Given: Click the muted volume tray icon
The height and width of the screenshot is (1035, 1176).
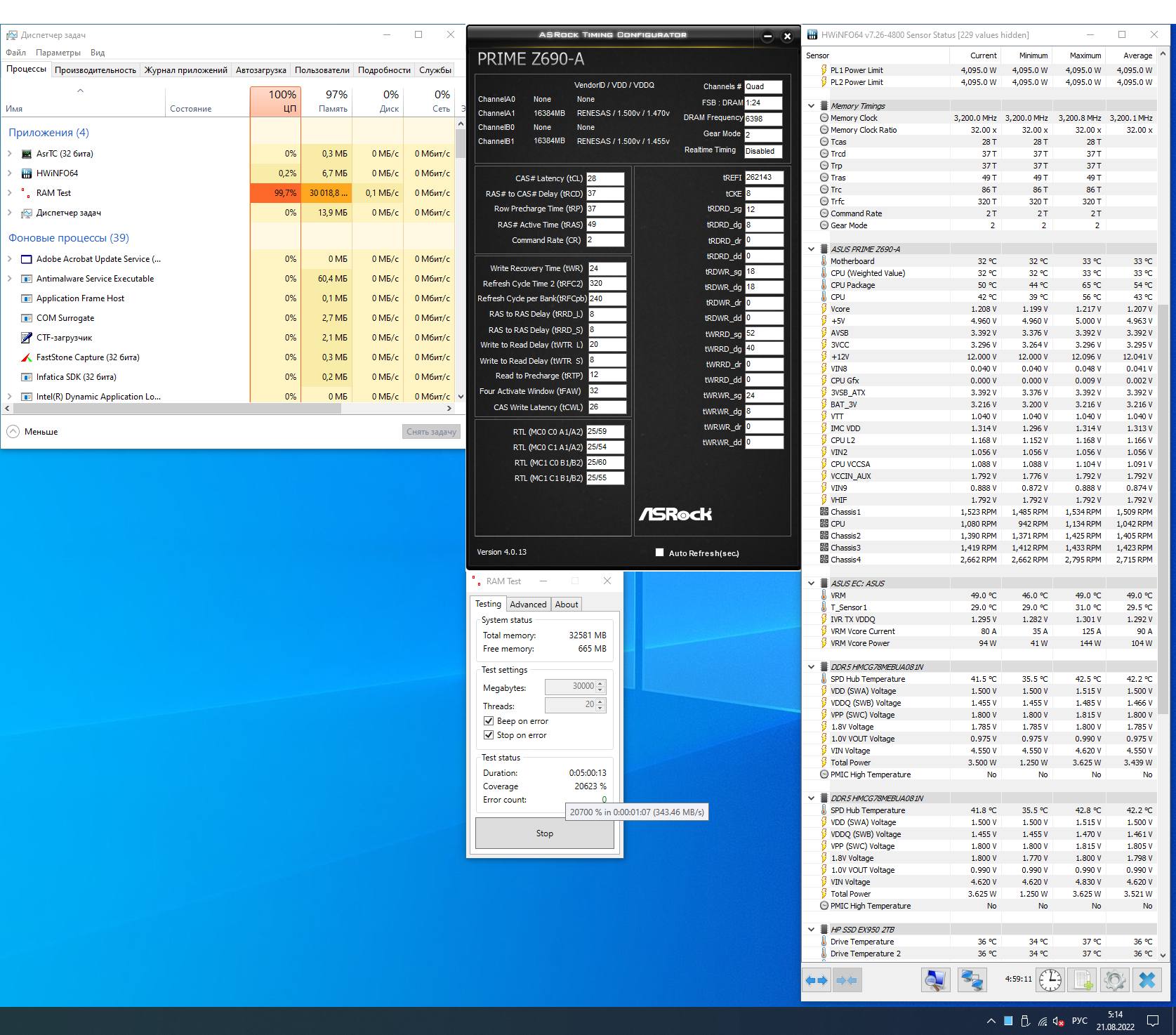Looking at the screenshot, I should point(1059,1021).
